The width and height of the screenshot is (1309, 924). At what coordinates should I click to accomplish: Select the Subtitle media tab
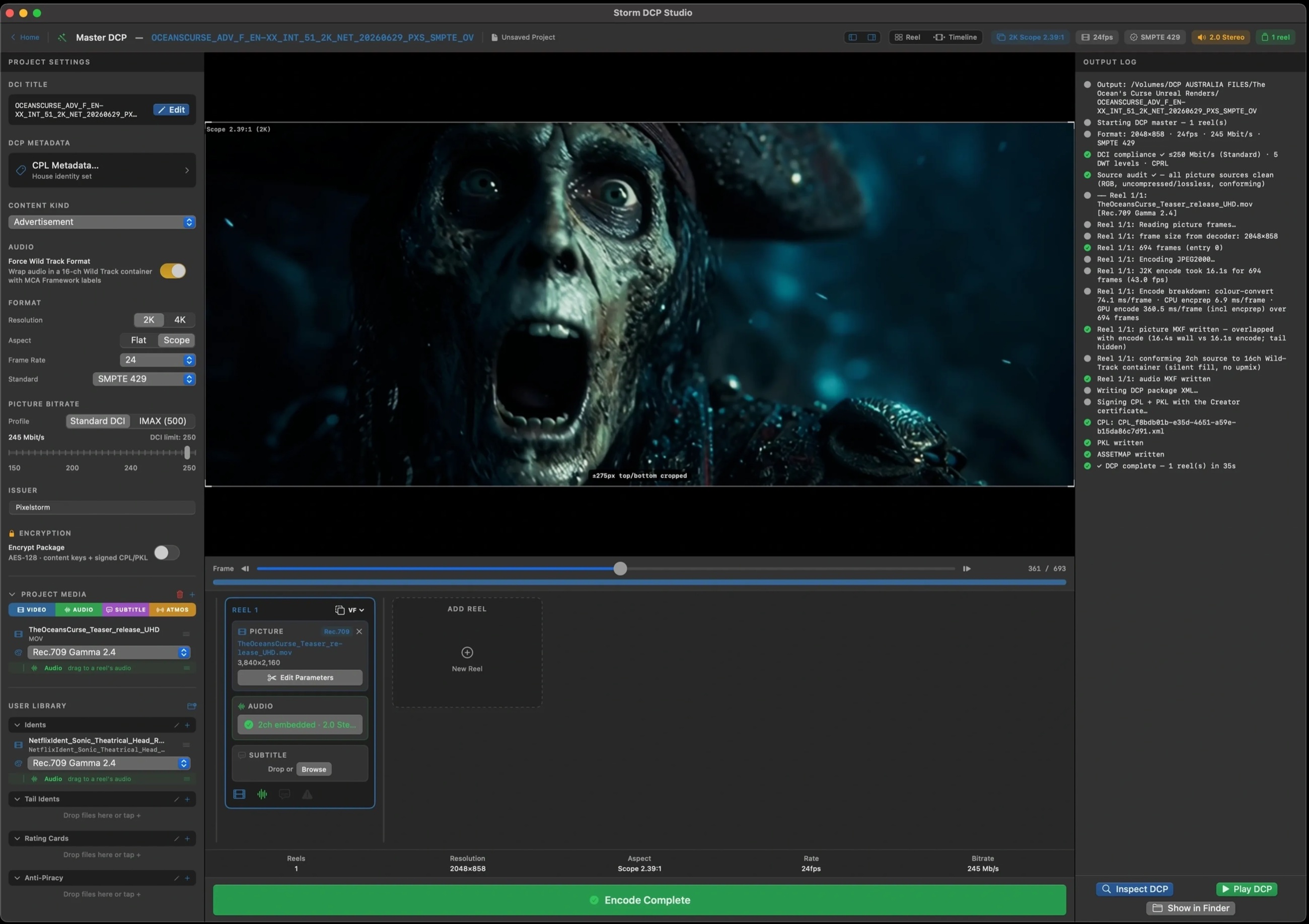(125, 610)
